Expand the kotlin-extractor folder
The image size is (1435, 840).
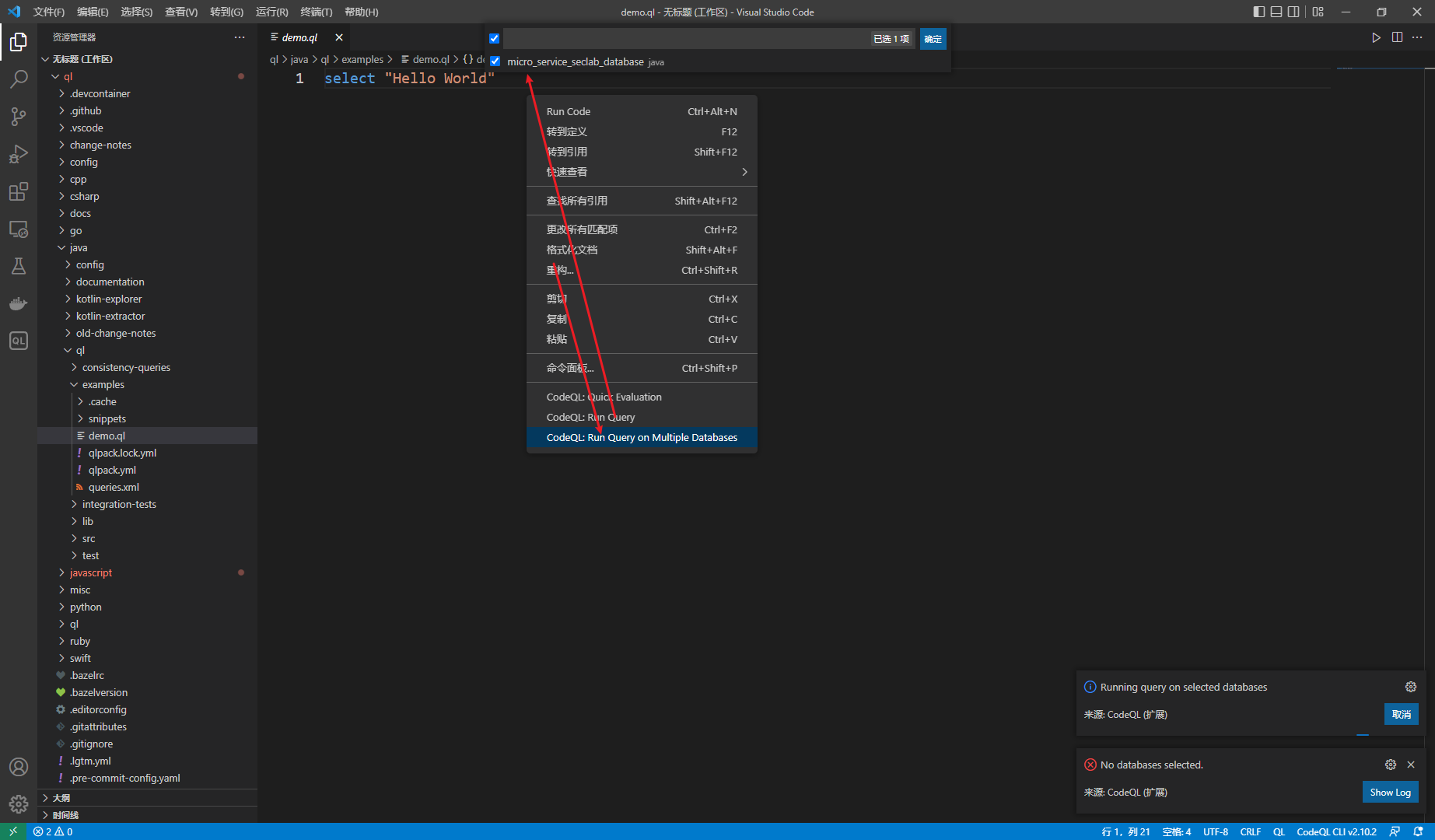(110, 316)
